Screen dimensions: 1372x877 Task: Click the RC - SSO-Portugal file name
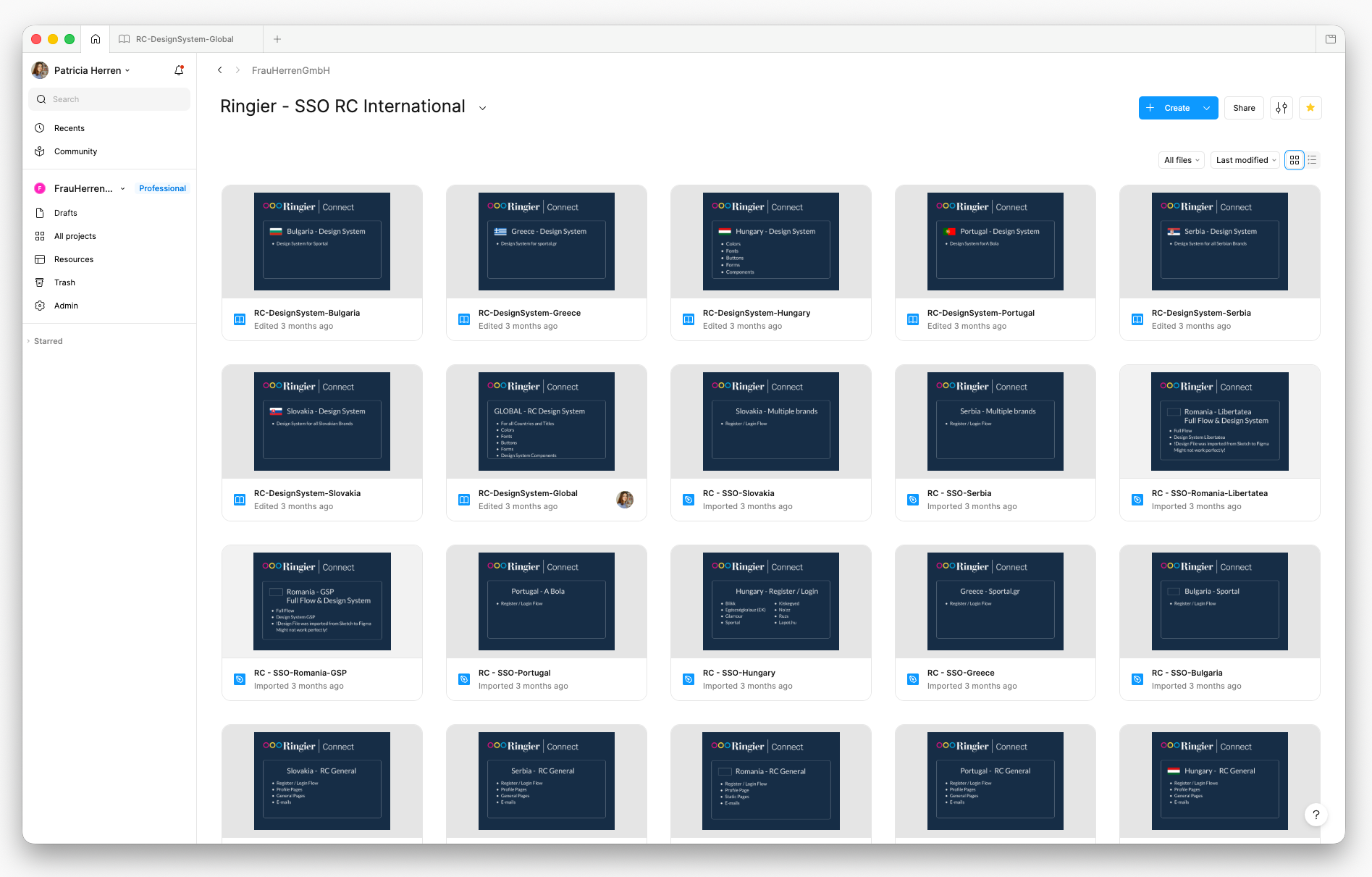pyautogui.click(x=515, y=673)
